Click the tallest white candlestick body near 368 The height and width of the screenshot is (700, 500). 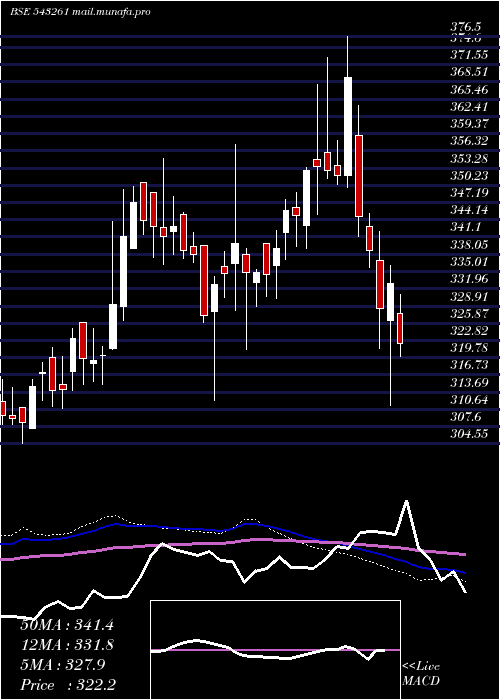point(348,126)
